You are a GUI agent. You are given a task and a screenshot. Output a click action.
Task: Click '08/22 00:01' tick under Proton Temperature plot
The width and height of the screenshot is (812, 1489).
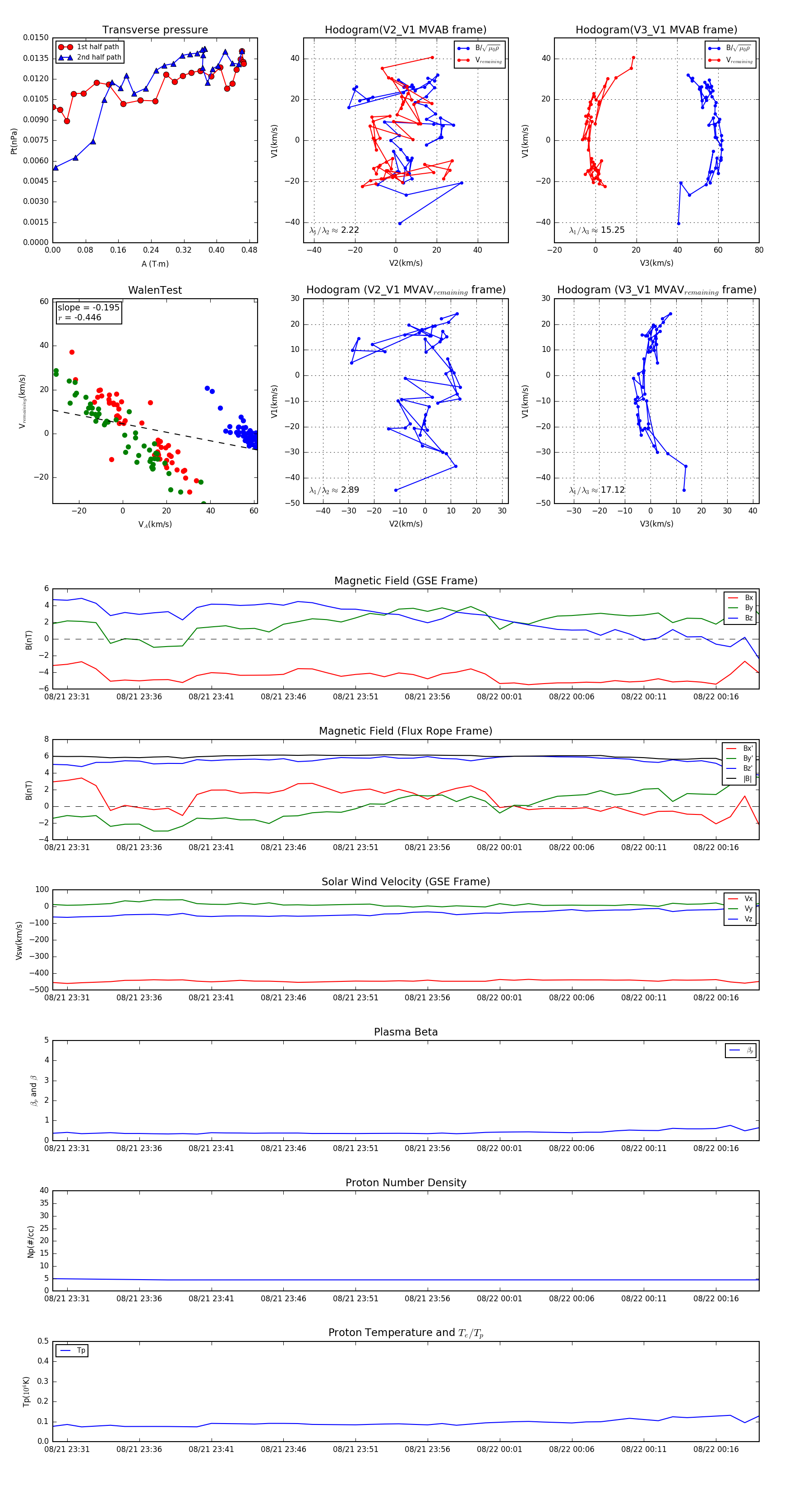499,1449
